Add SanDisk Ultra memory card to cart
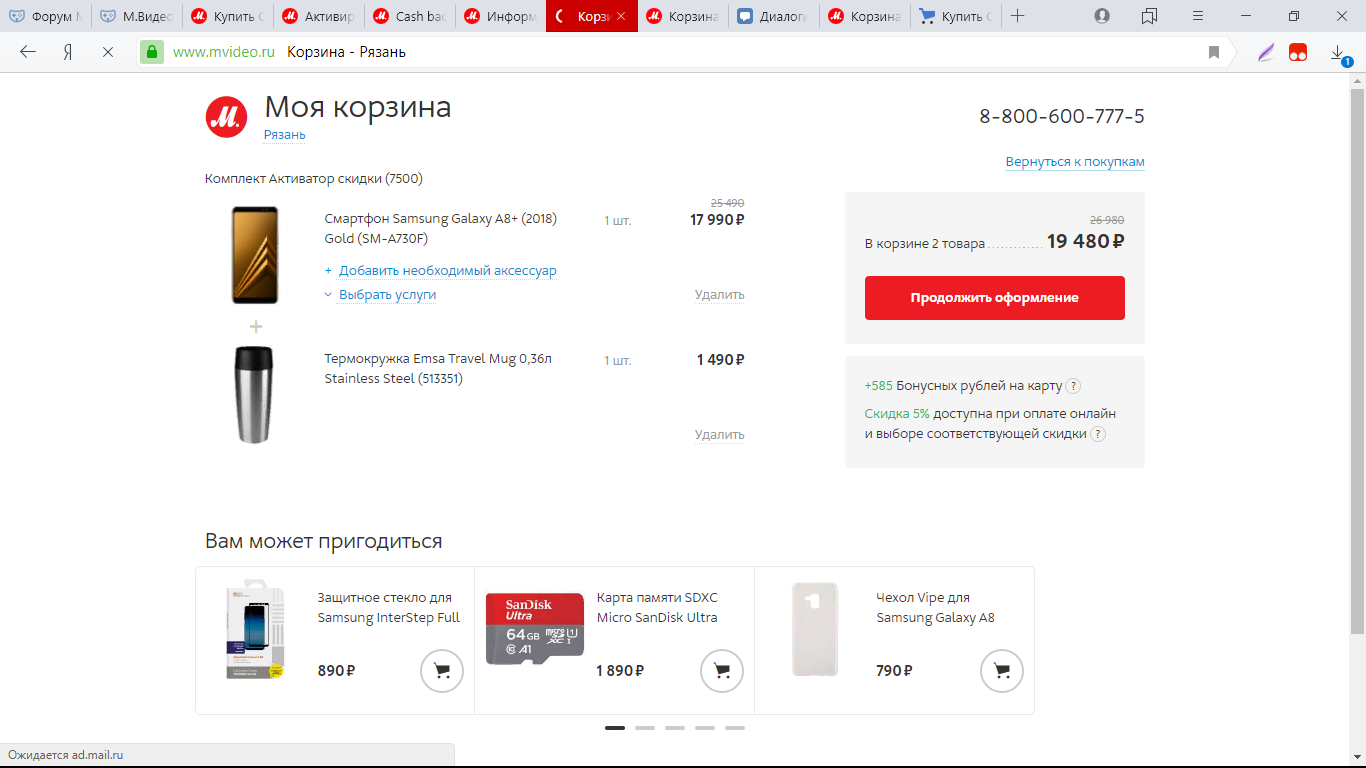 tap(722, 671)
